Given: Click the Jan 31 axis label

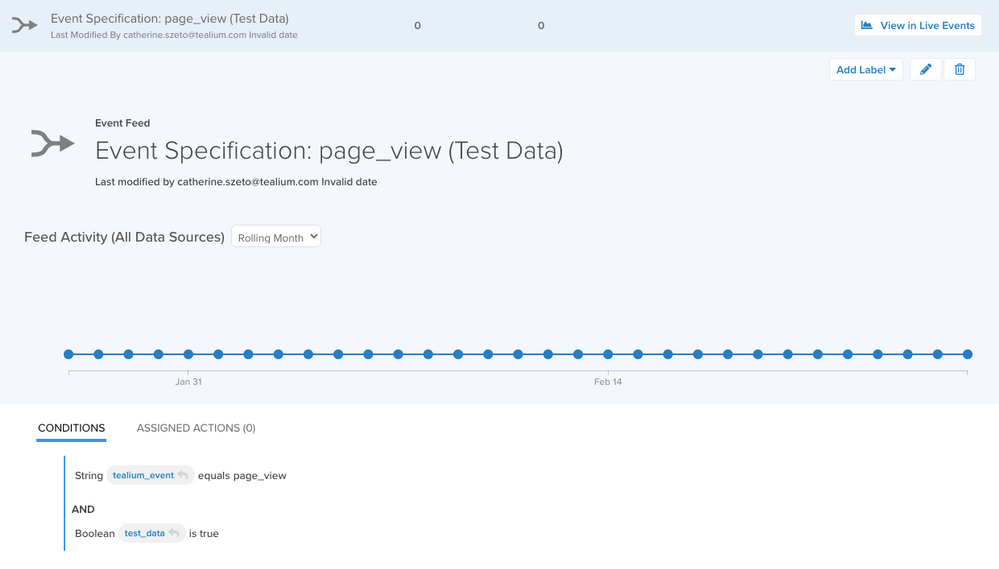Looking at the screenshot, I should click(x=189, y=382).
